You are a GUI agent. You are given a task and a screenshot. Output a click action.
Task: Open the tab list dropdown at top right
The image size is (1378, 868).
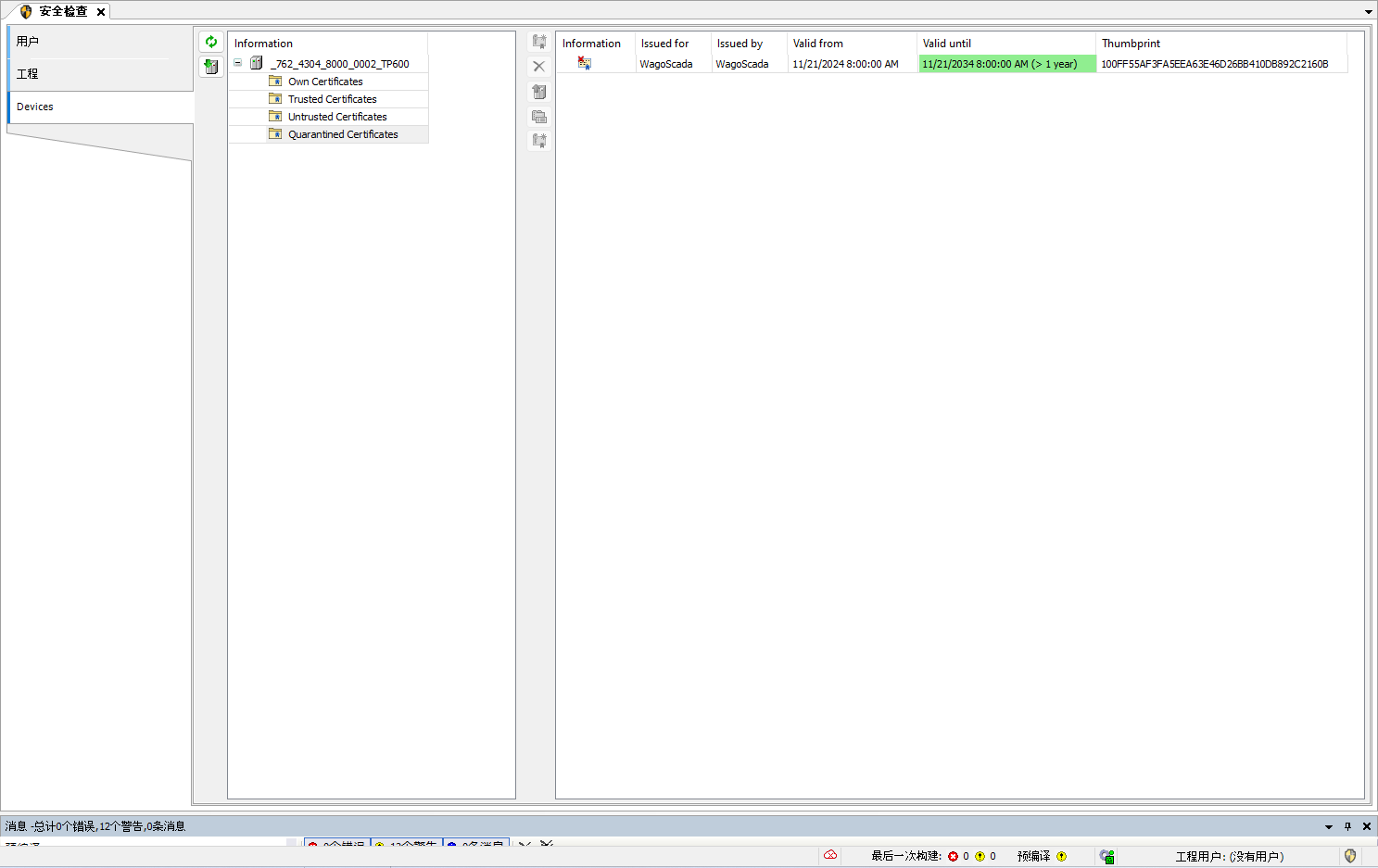point(1368,12)
